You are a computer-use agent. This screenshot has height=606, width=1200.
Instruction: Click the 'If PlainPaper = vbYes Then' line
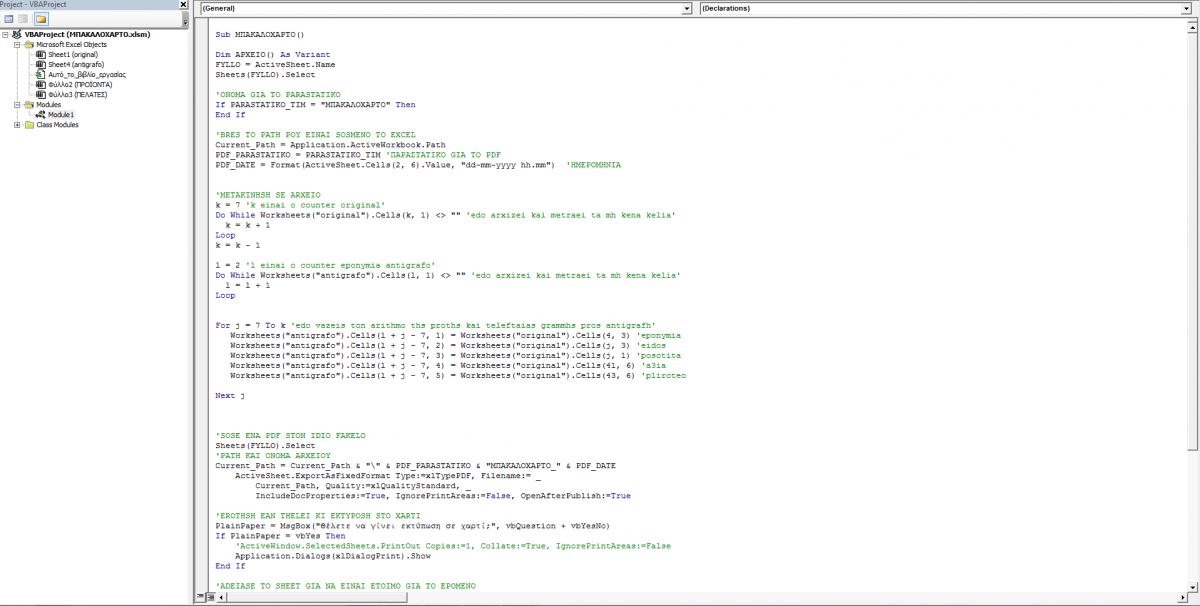point(282,536)
